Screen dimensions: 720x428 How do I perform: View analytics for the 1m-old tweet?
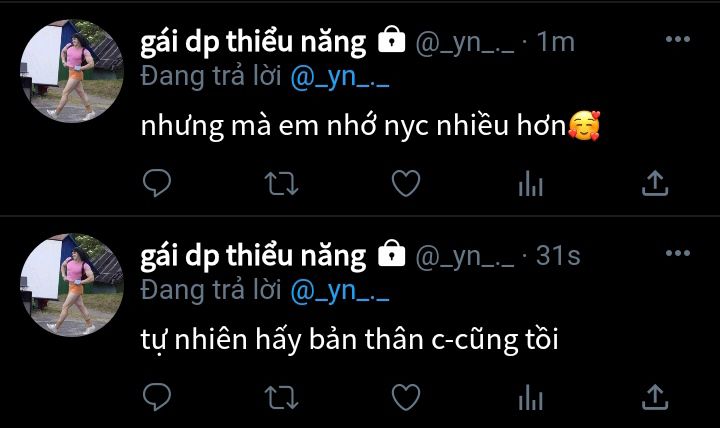(531, 183)
